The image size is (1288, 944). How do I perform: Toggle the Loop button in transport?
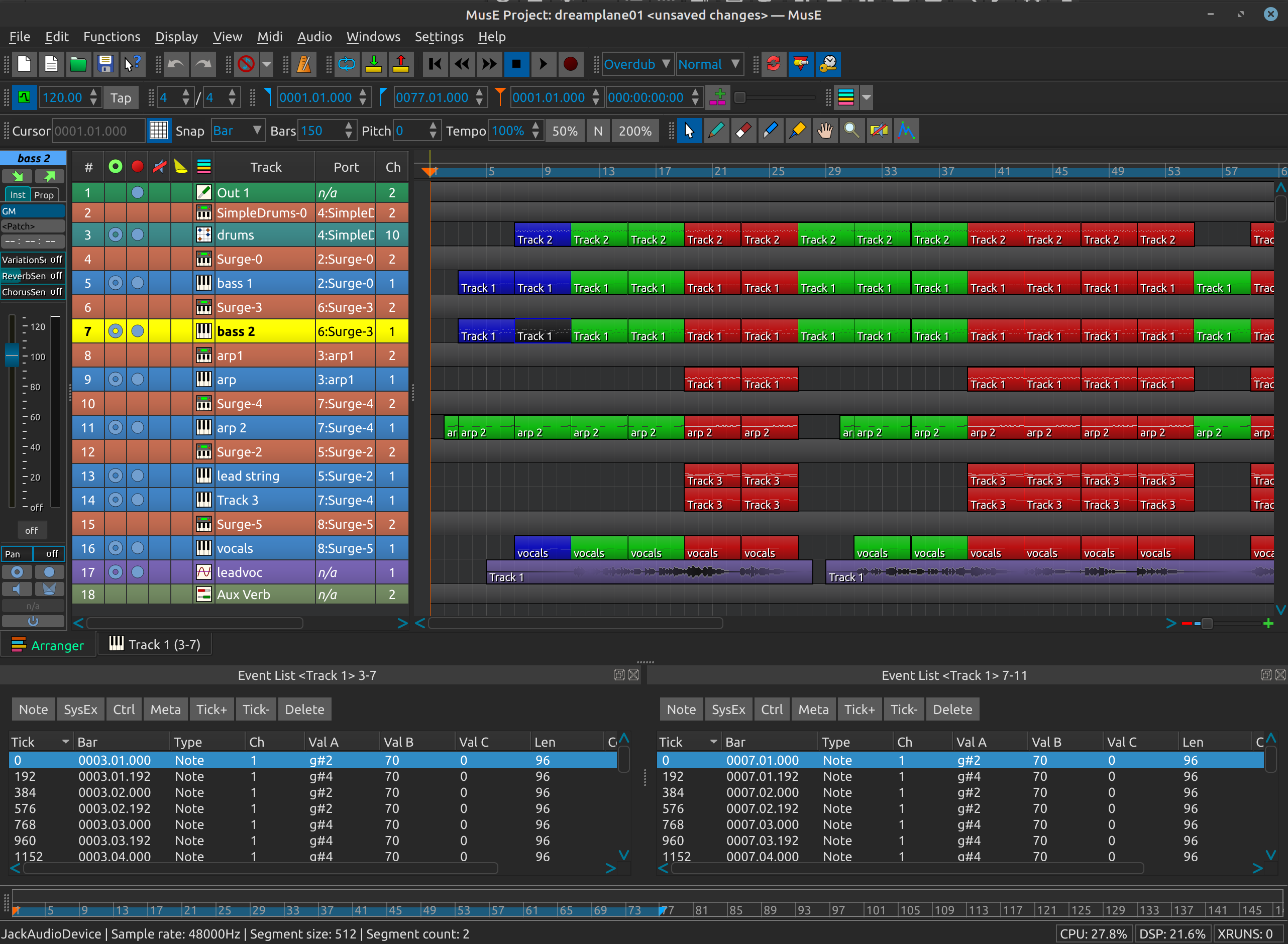347,64
